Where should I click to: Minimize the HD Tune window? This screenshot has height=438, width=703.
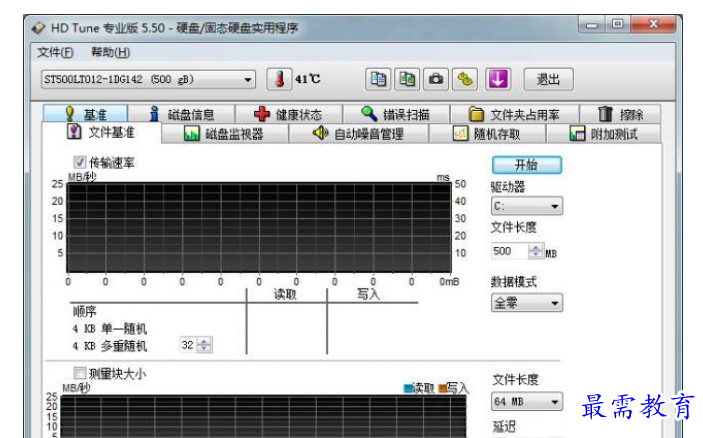(592, 25)
